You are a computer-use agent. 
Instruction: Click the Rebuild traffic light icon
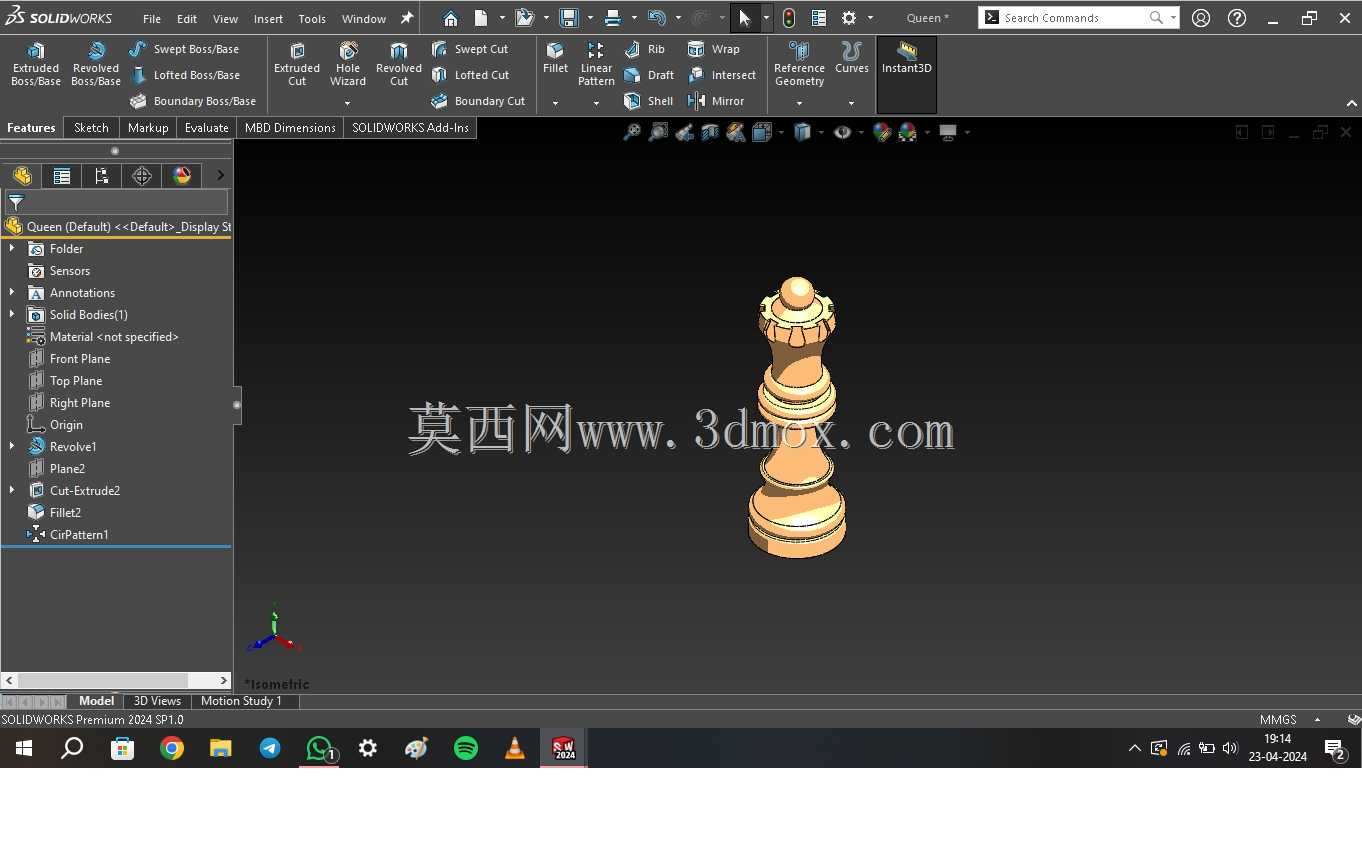789,18
